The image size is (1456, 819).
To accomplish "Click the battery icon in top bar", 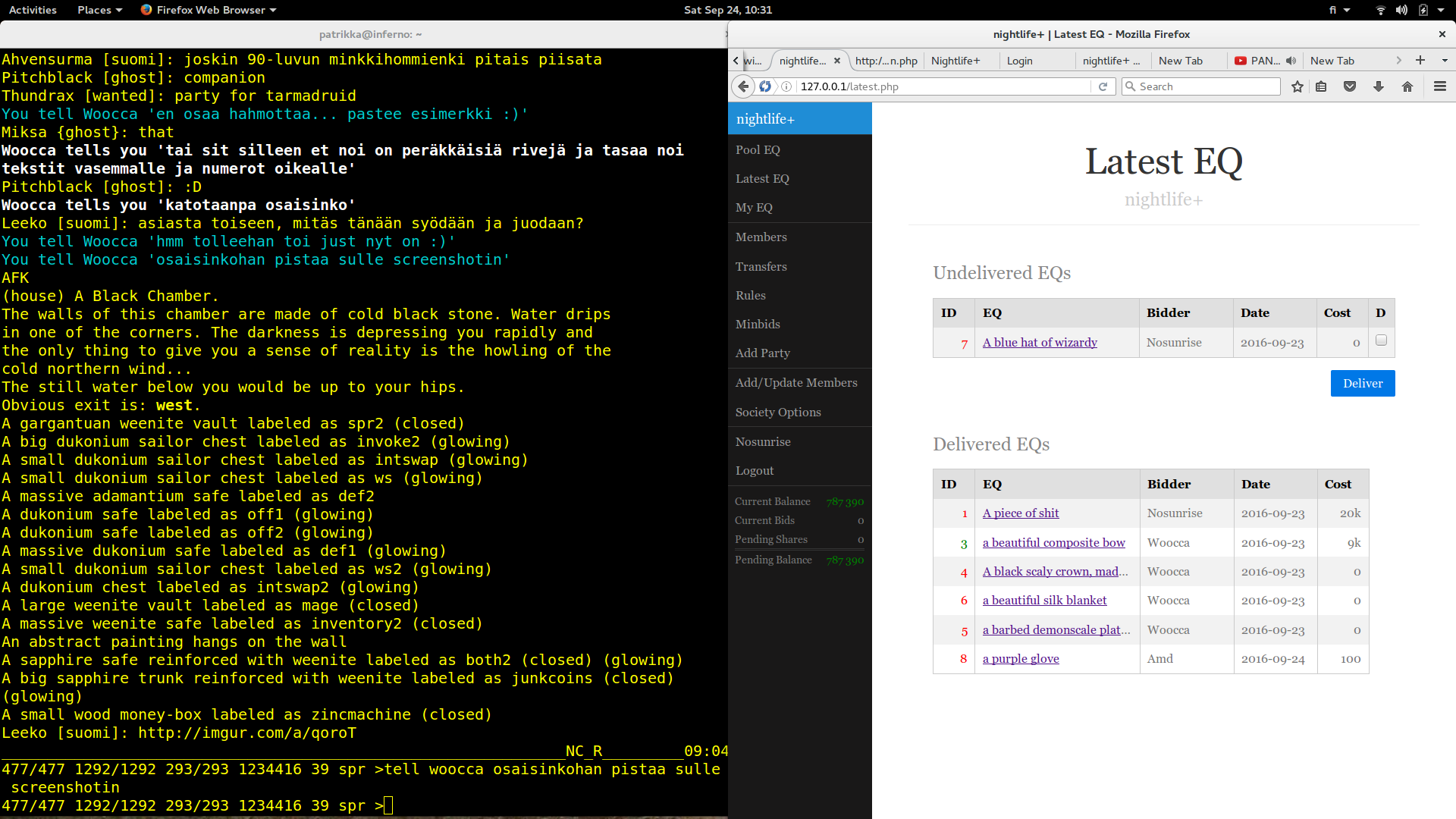I will pos(1423,10).
